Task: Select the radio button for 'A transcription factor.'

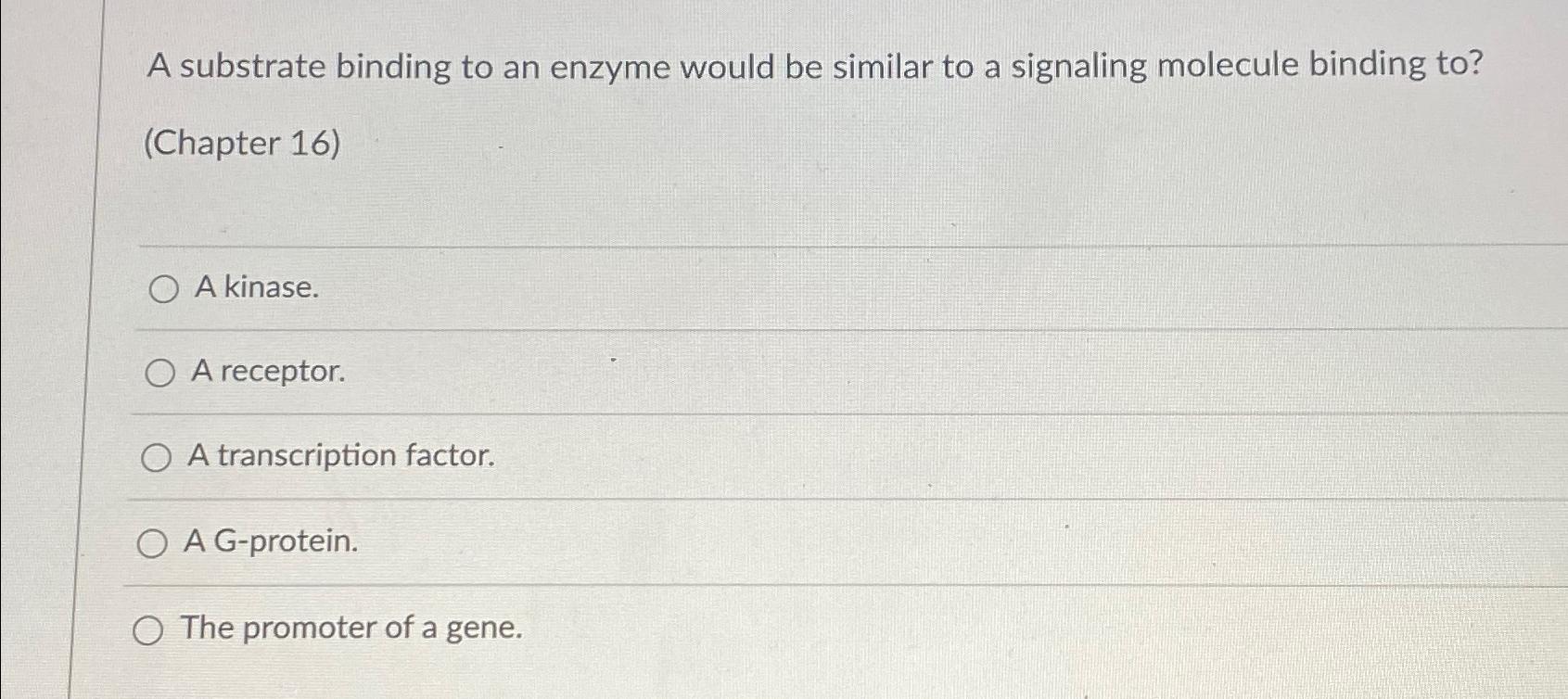Action: tap(159, 456)
